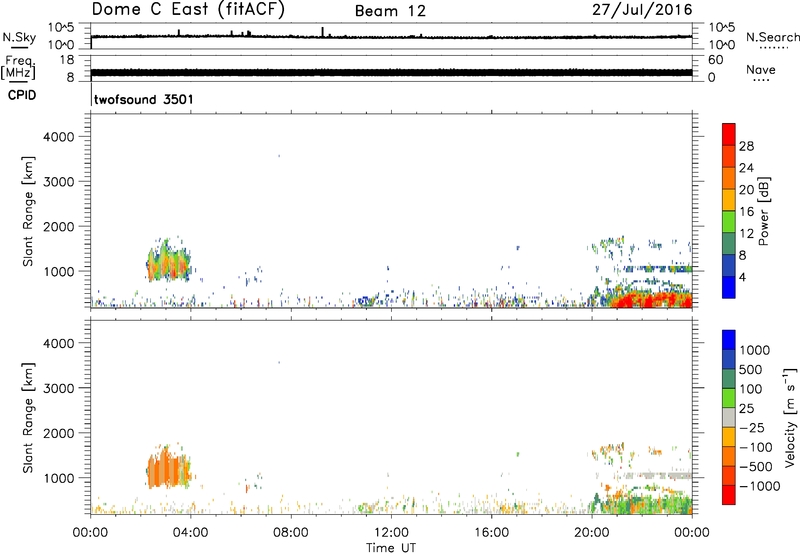
Task: Click the "−1000" label on Velocity colorbar
Action: pos(759,486)
